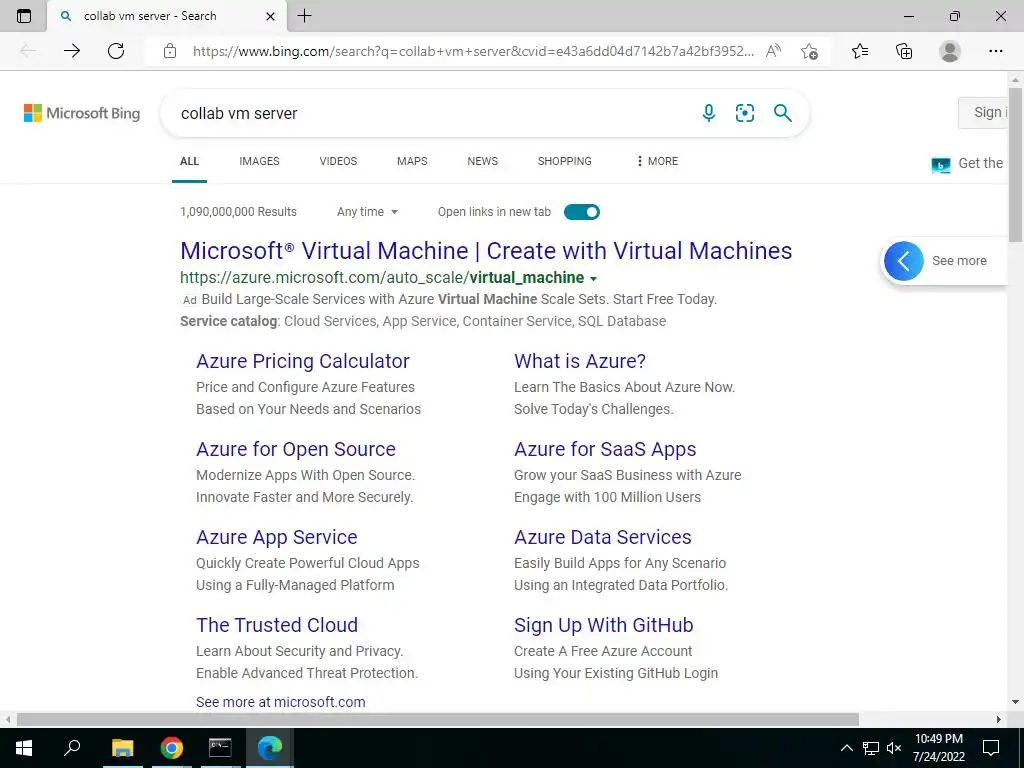
Task: Open the Any time filter dropdown
Action: pyautogui.click(x=368, y=212)
